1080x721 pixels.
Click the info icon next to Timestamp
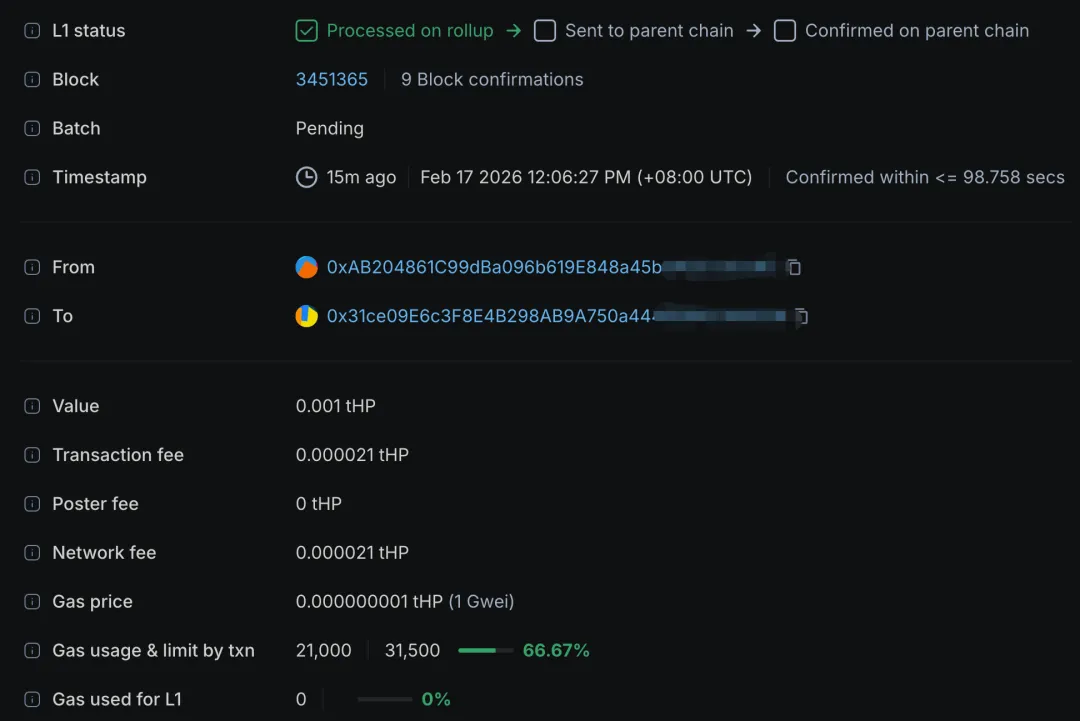pos(32,178)
